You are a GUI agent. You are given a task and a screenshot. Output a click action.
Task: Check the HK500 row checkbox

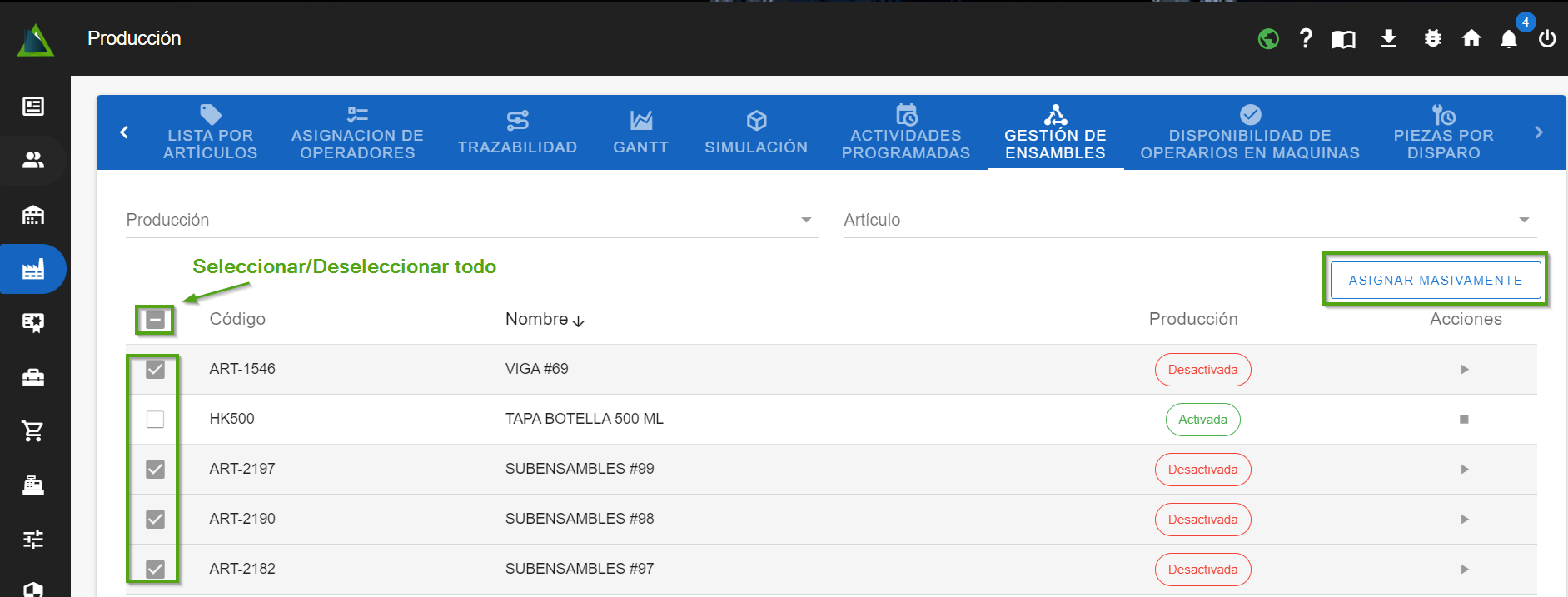pyautogui.click(x=155, y=419)
